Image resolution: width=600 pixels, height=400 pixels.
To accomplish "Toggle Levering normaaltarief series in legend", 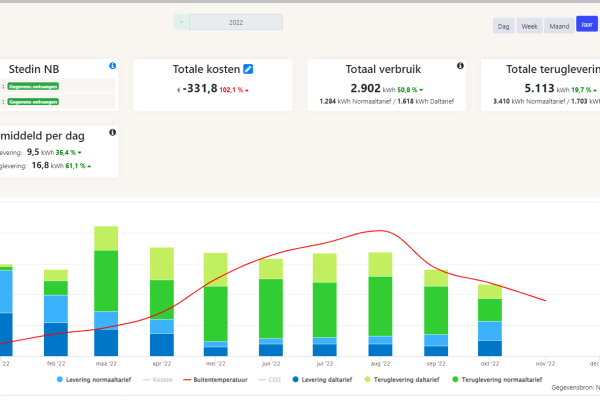I will (x=93, y=381).
